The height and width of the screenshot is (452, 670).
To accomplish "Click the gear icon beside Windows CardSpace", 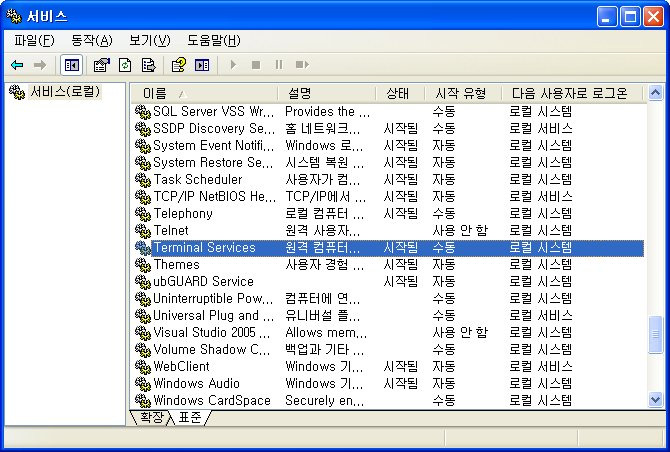I will point(143,401).
